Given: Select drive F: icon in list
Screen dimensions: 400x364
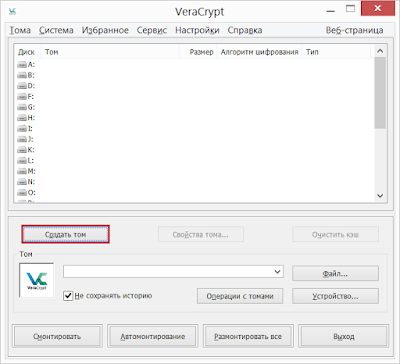Looking at the screenshot, I should click(x=22, y=97).
